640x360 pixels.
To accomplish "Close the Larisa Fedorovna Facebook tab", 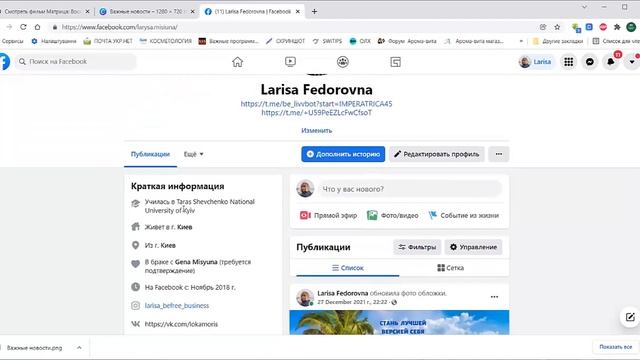I will (x=298, y=11).
